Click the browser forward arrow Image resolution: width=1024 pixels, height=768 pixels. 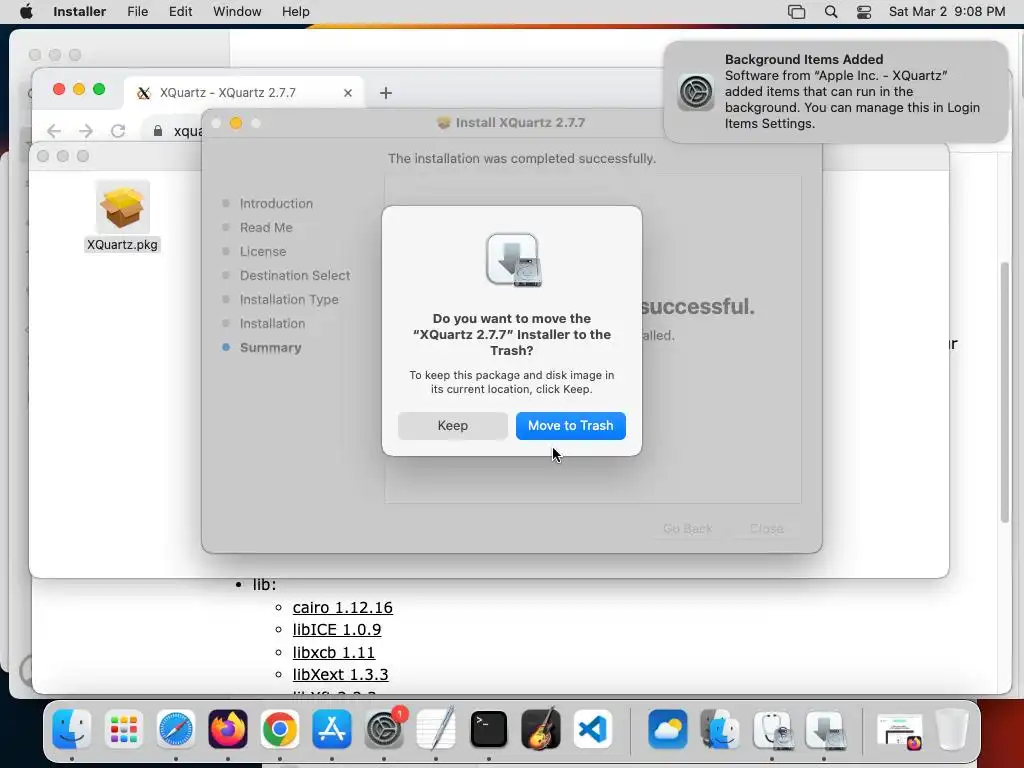86,131
